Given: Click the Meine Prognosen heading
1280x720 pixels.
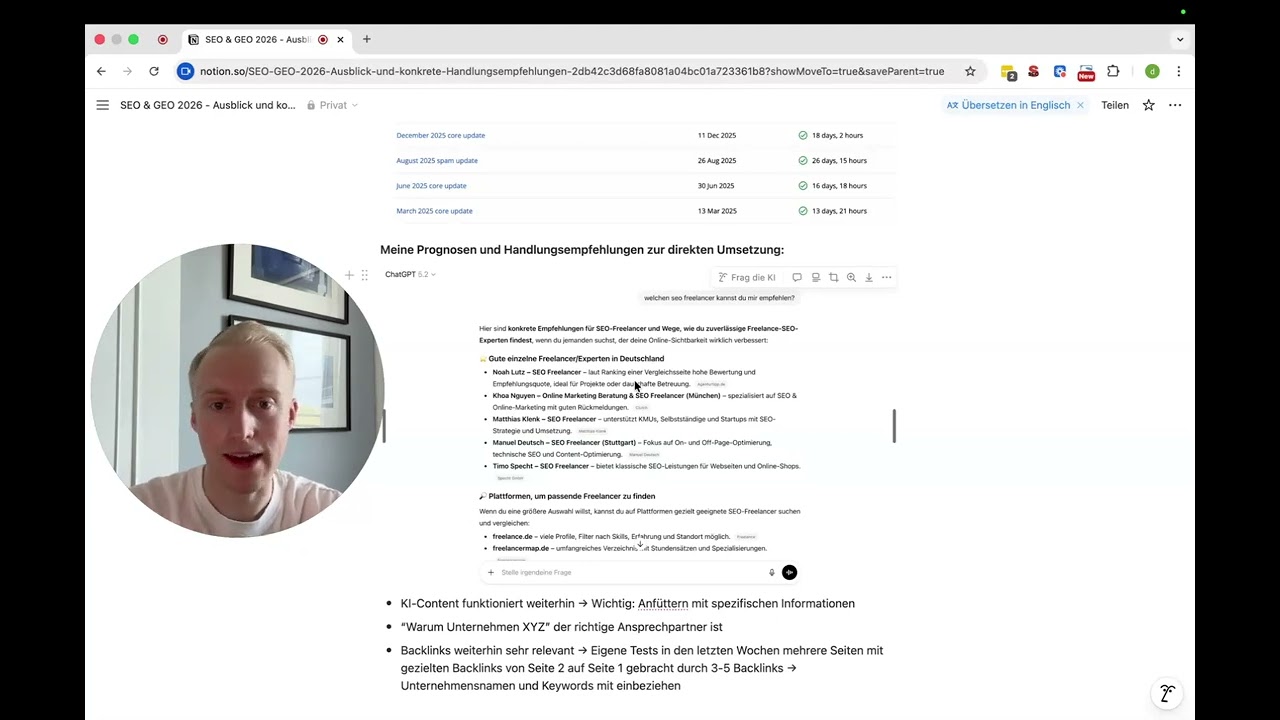Looking at the screenshot, I should tap(582, 250).
